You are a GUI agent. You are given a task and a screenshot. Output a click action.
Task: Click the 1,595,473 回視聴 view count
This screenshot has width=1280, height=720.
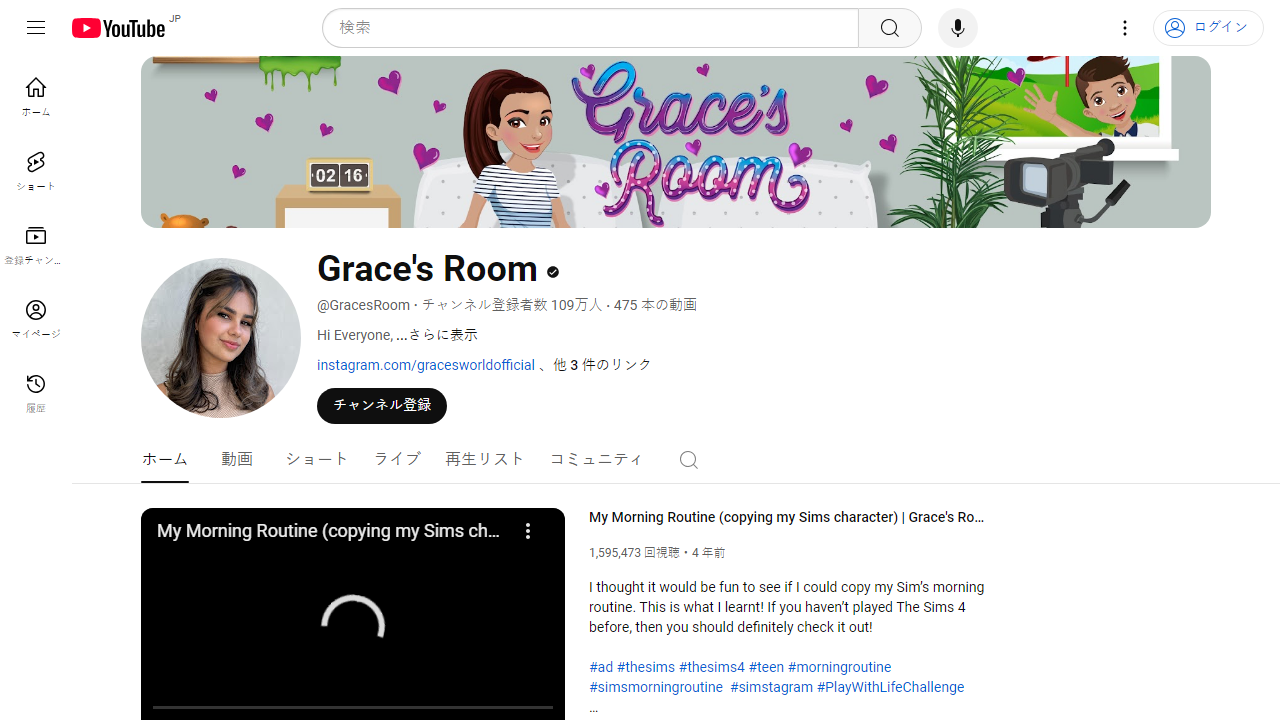pyautogui.click(x=634, y=552)
